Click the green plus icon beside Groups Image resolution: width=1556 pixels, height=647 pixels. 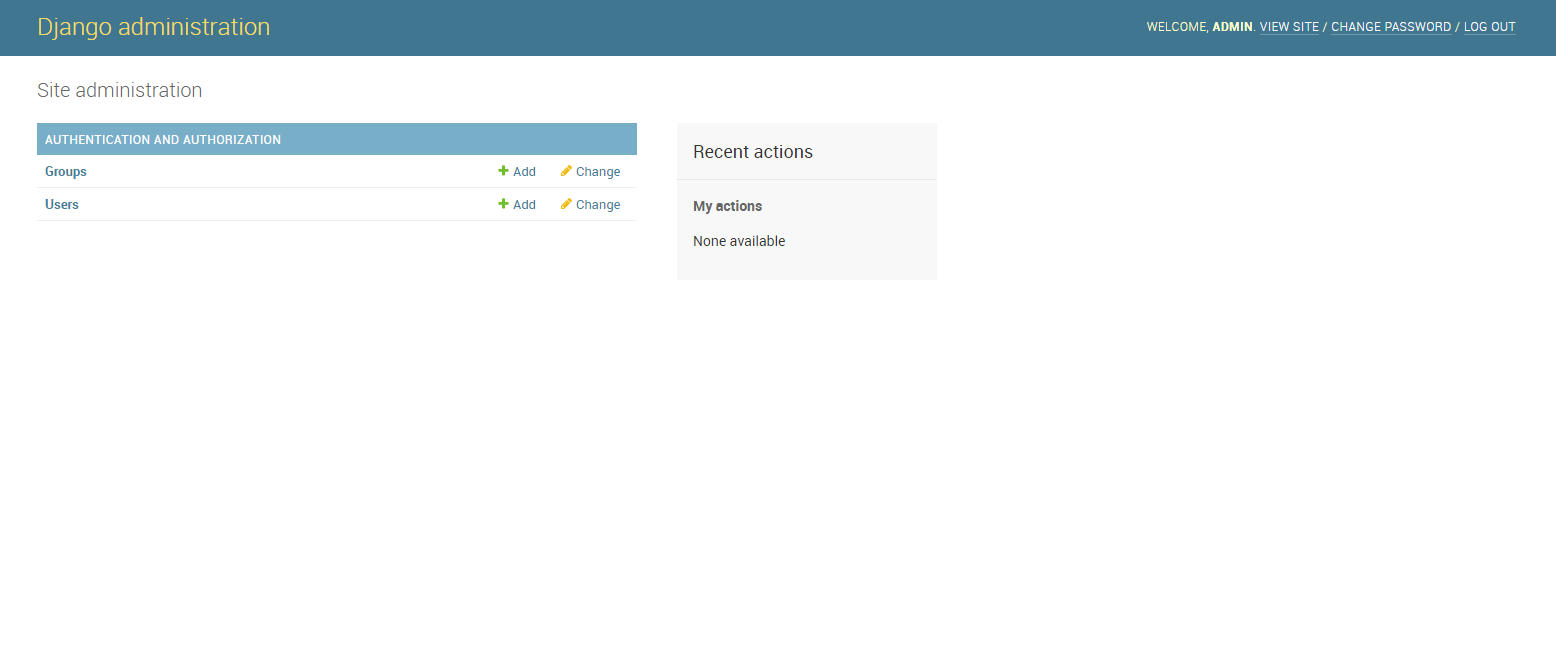[504, 171]
